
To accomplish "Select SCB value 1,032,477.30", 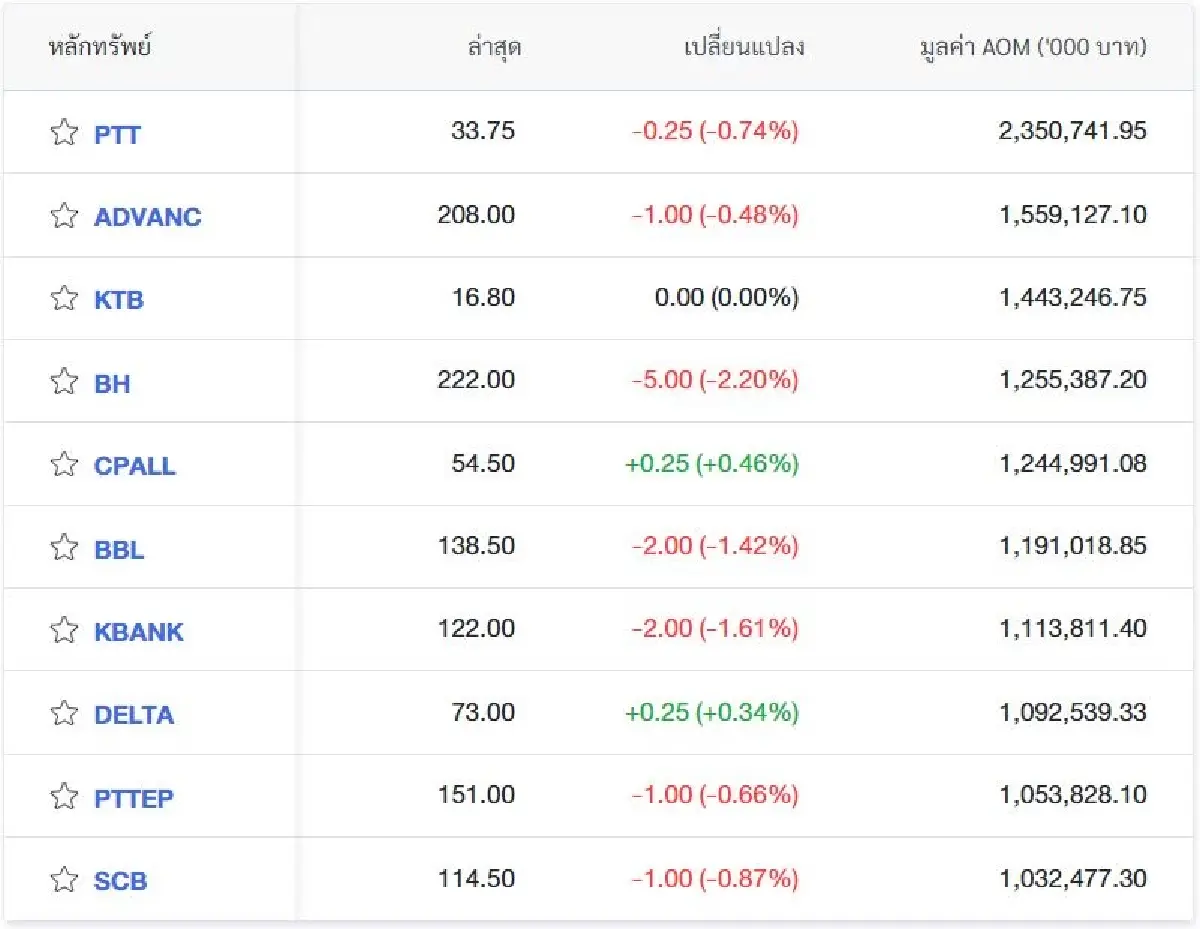I will tap(1073, 878).
